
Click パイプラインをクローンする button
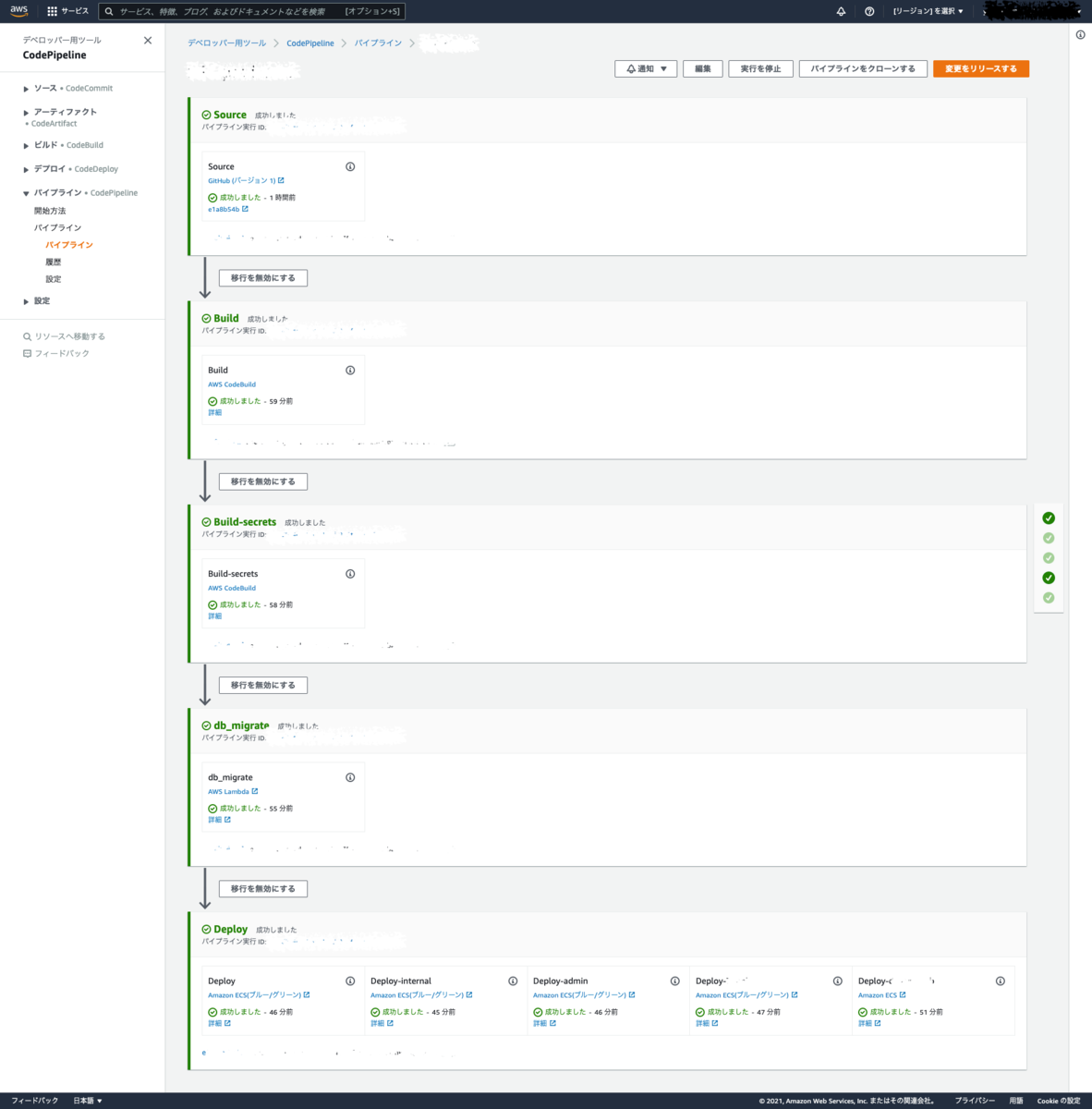(x=863, y=69)
